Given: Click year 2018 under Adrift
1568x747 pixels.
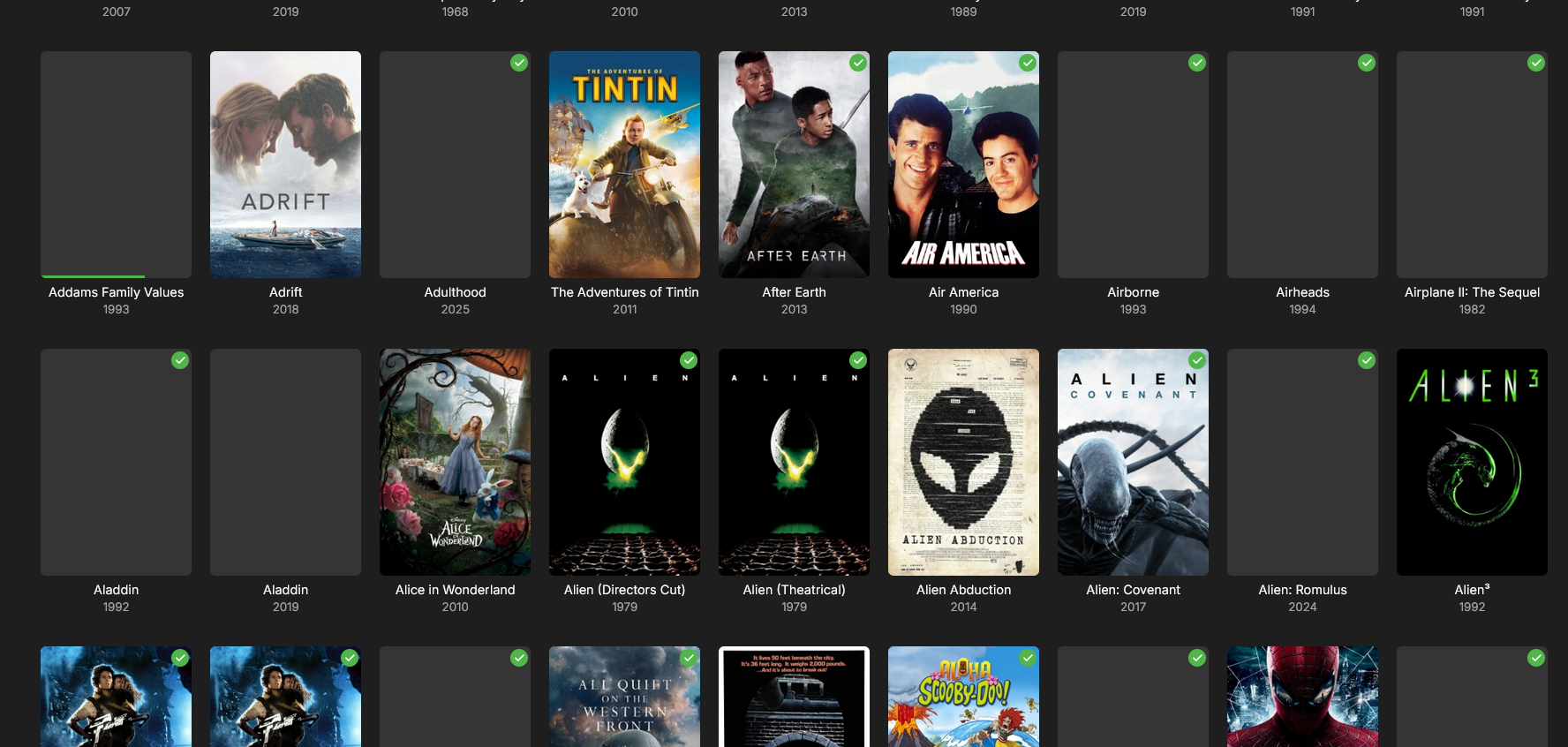Looking at the screenshot, I should [285, 310].
